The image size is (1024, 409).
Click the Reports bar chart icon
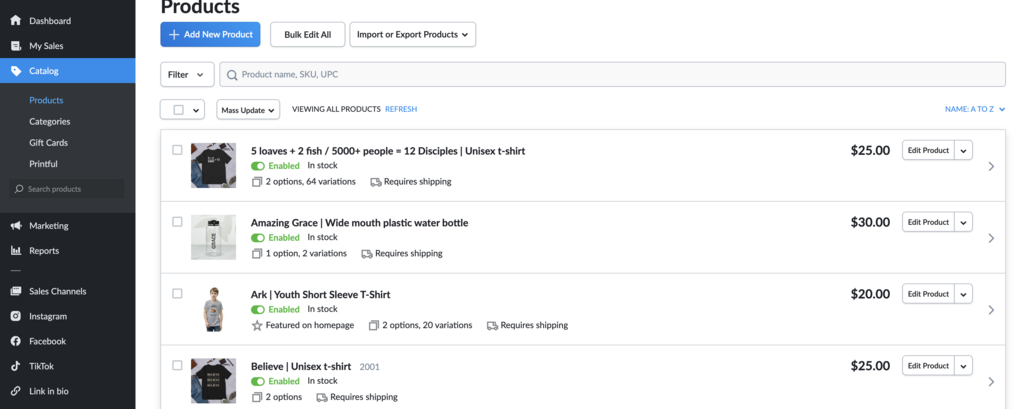click(x=15, y=251)
